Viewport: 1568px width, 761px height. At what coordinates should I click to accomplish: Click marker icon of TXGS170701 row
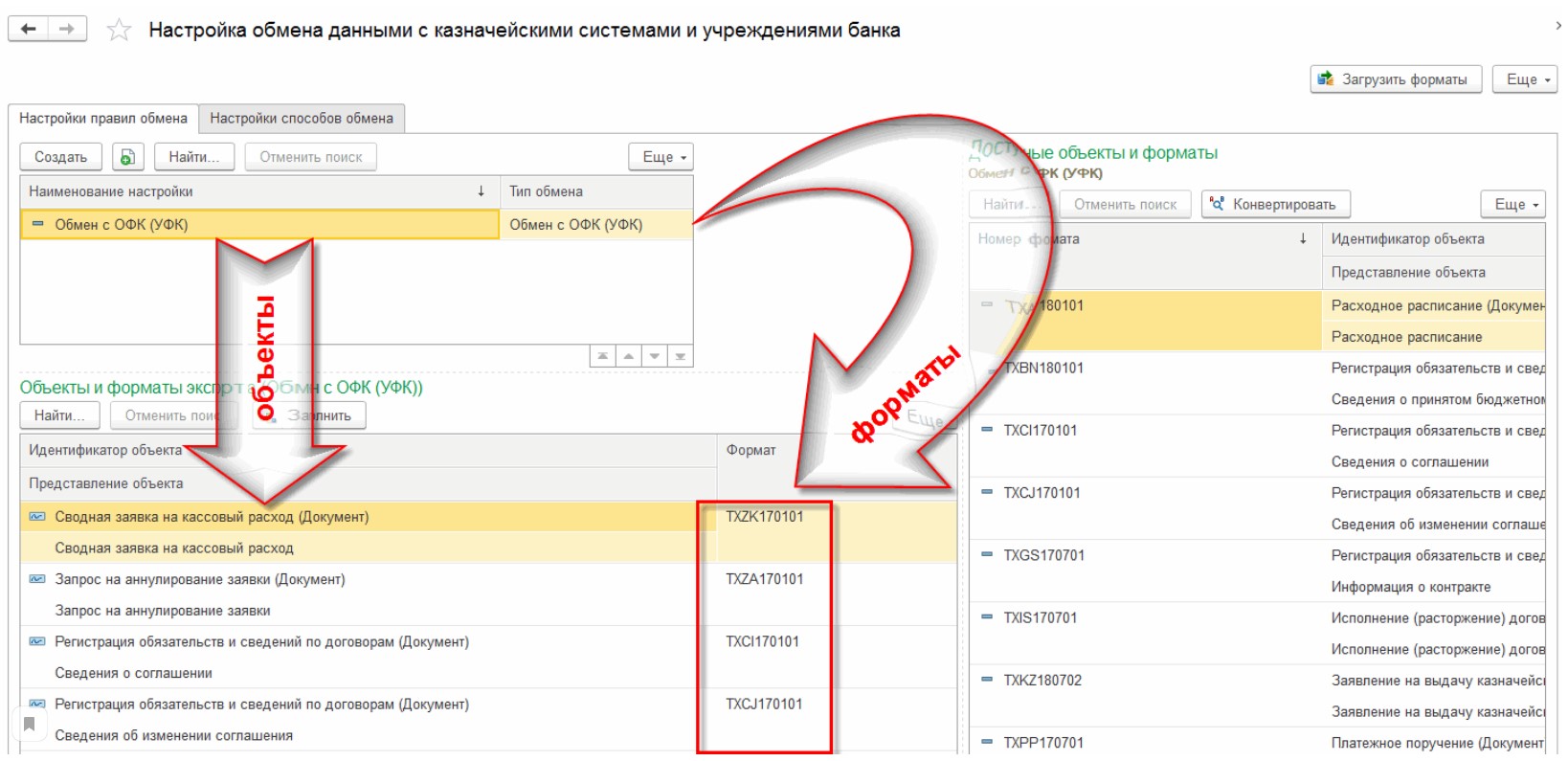tap(987, 554)
